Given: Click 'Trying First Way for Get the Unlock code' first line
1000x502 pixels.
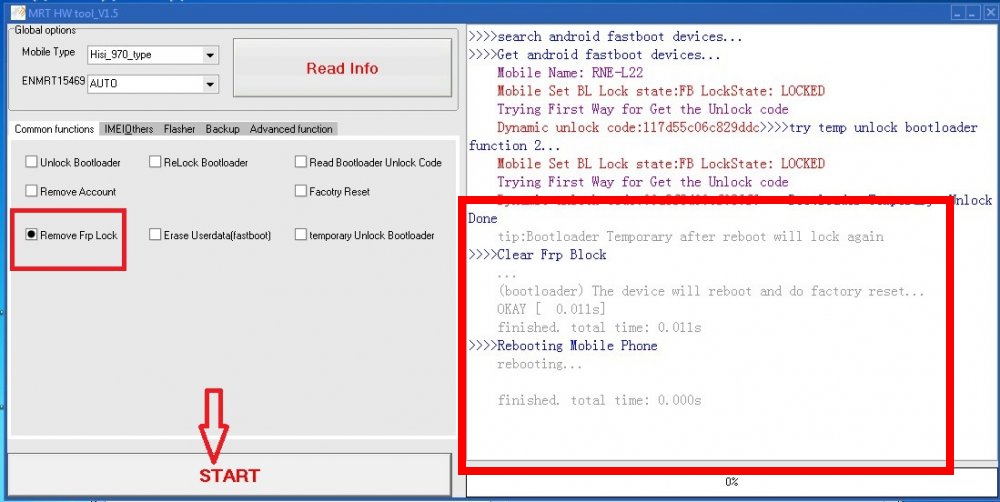Looking at the screenshot, I should (x=642, y=109).
